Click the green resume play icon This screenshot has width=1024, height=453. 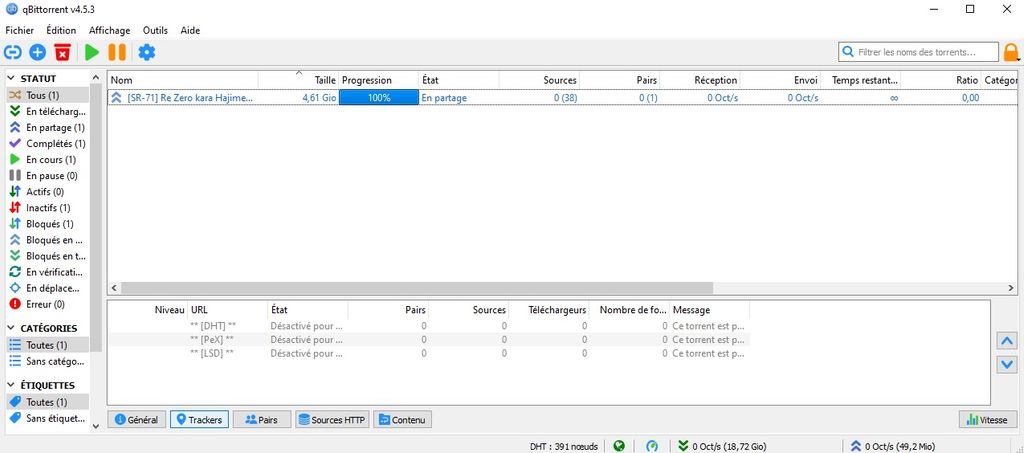[x=92, y=52]
